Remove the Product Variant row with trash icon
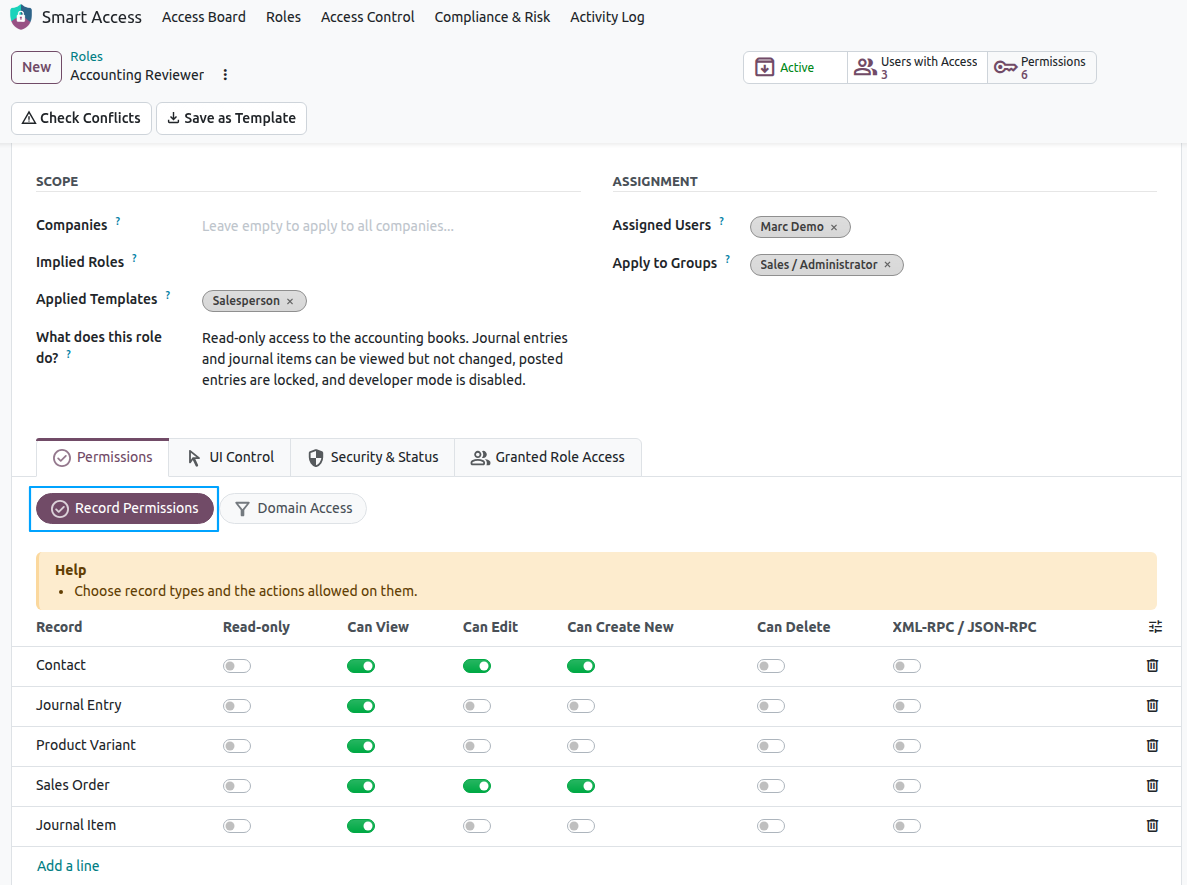 coord(1152,746)
